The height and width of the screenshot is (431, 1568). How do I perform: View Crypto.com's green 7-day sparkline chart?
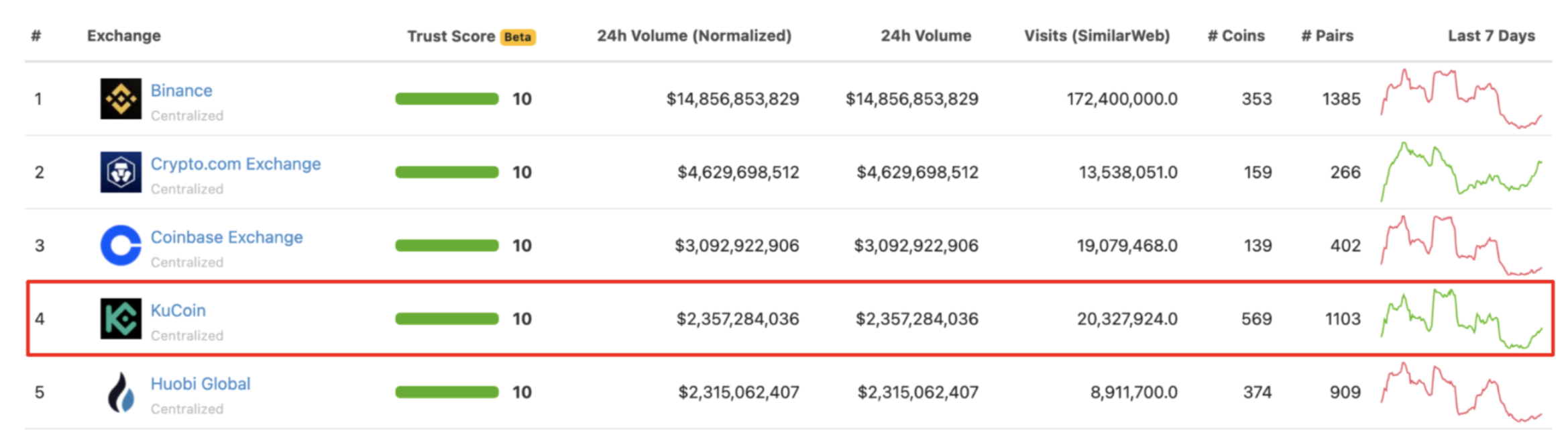pyautogui.click(x=1461, y=172)
